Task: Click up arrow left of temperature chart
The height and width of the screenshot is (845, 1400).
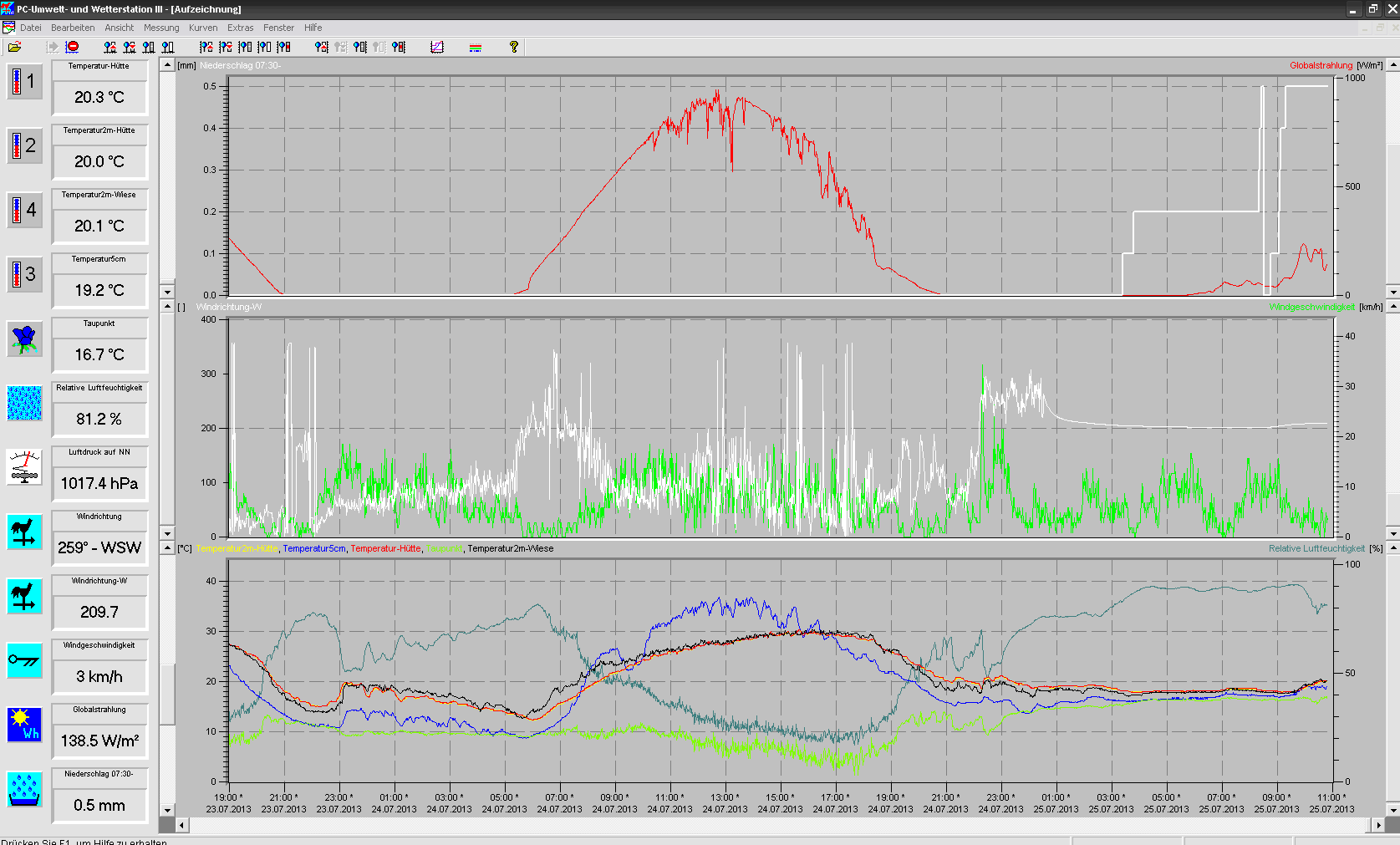Action: pos(167,548)
